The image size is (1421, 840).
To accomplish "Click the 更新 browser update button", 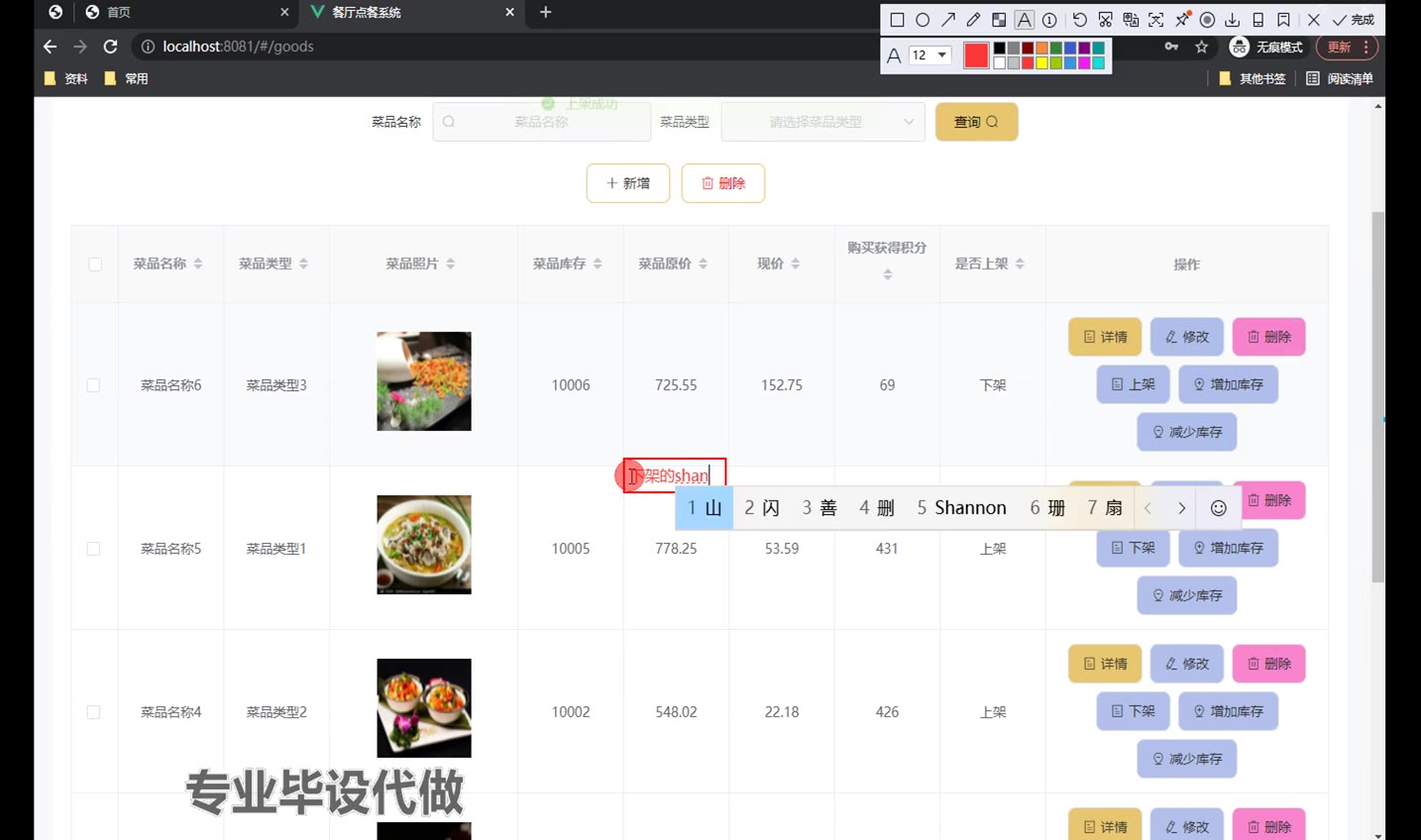I will (x=1347, y=47).
